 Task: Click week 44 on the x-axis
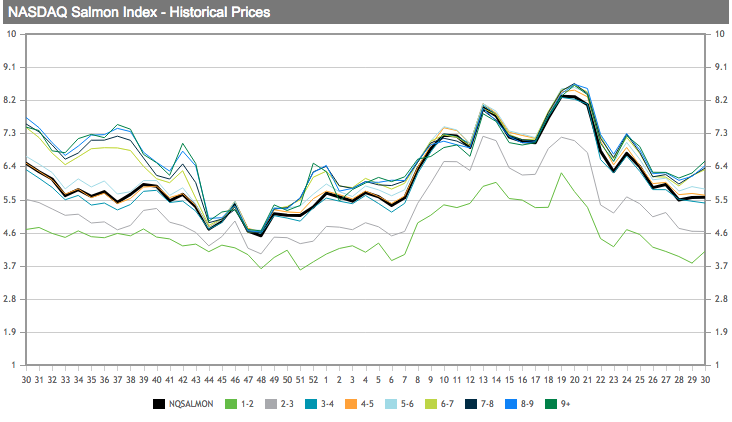pyautogui.click(x=209, y=380)
